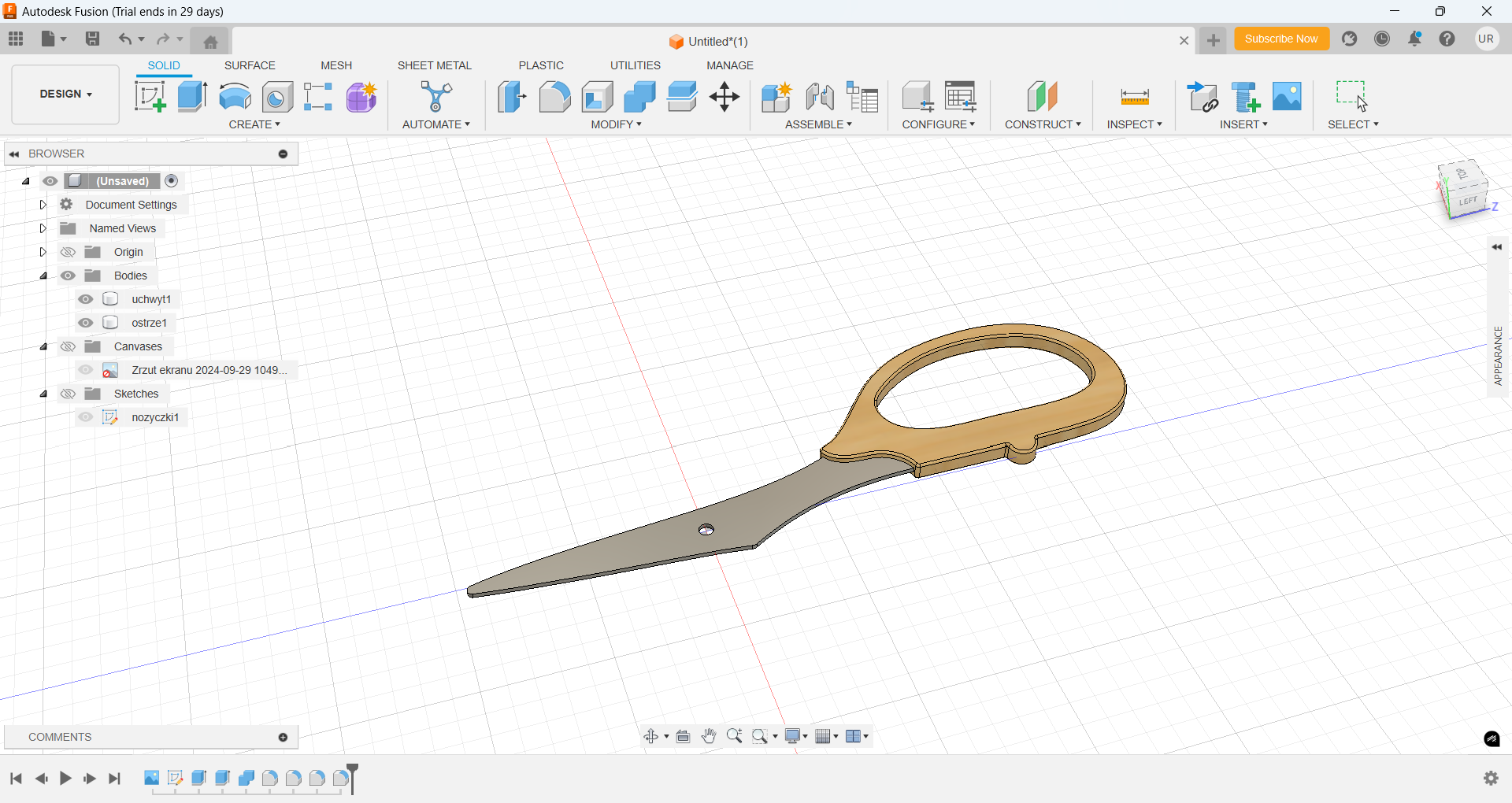Open the MODIFY dropdown menu
1512x803 pixels.
[x=617, y=124]
